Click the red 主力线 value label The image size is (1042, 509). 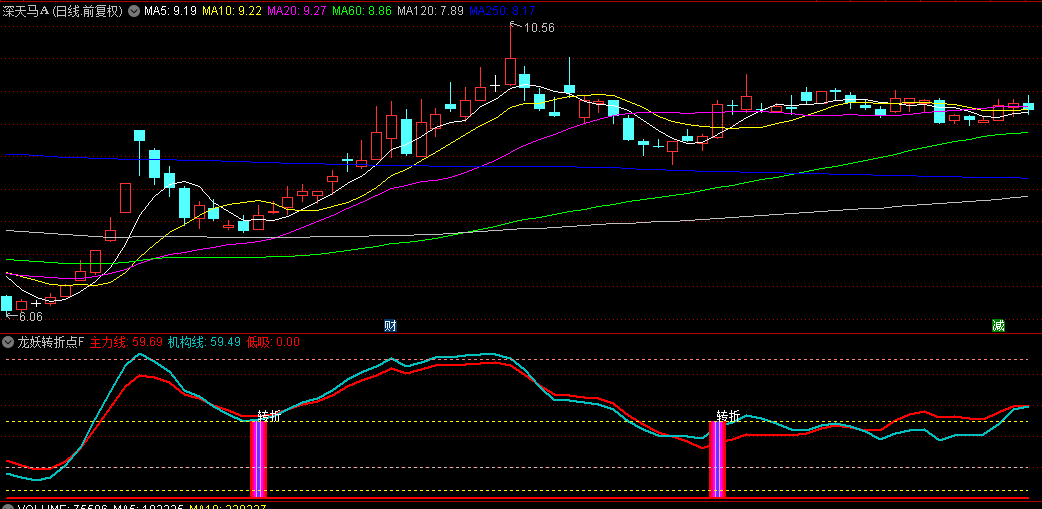126,342
